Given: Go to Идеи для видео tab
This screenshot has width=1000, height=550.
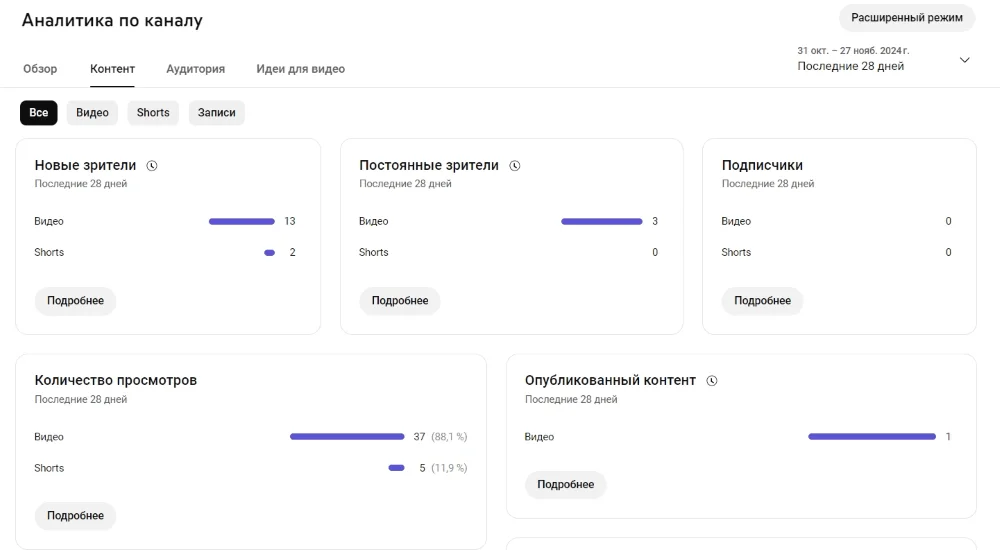Looking at the screenshot, I should (300, 69).
